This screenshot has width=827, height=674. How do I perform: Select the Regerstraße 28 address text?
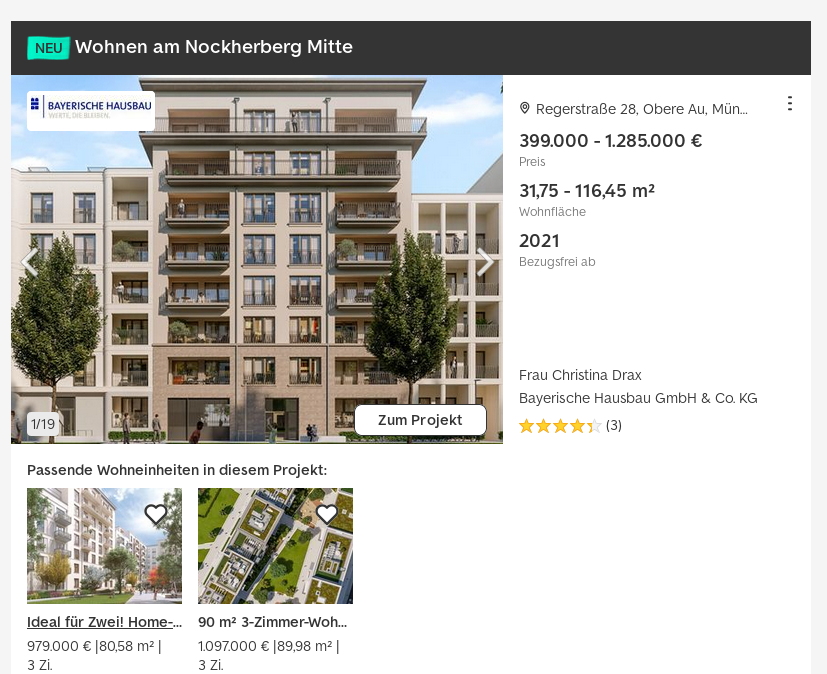[641, 109]
